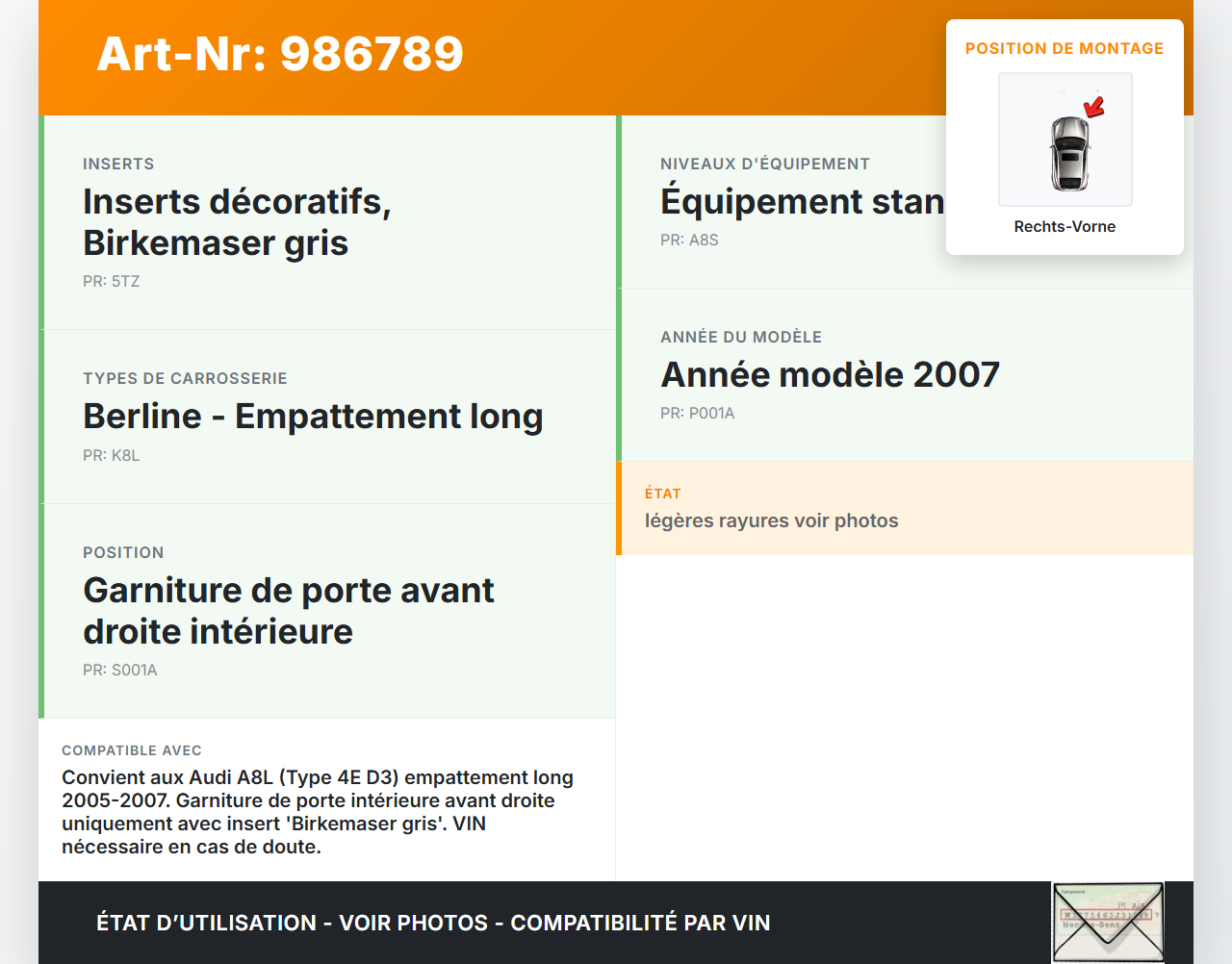
Task: Select the ÉTAT warning about légères rayures
Action: pyautogui.click(x=905, y=508)
